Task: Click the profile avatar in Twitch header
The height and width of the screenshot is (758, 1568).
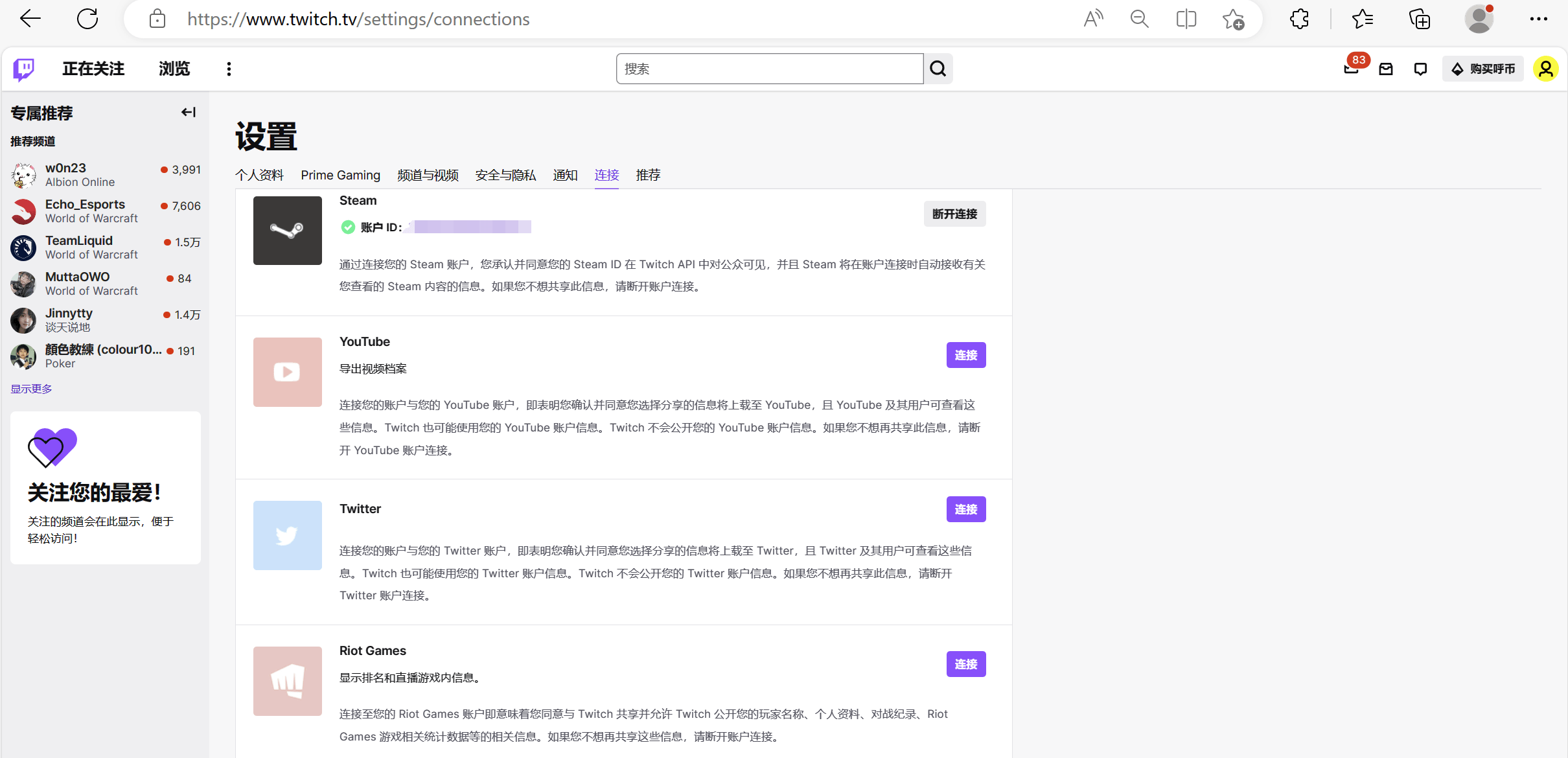Action: [1546, 68]
